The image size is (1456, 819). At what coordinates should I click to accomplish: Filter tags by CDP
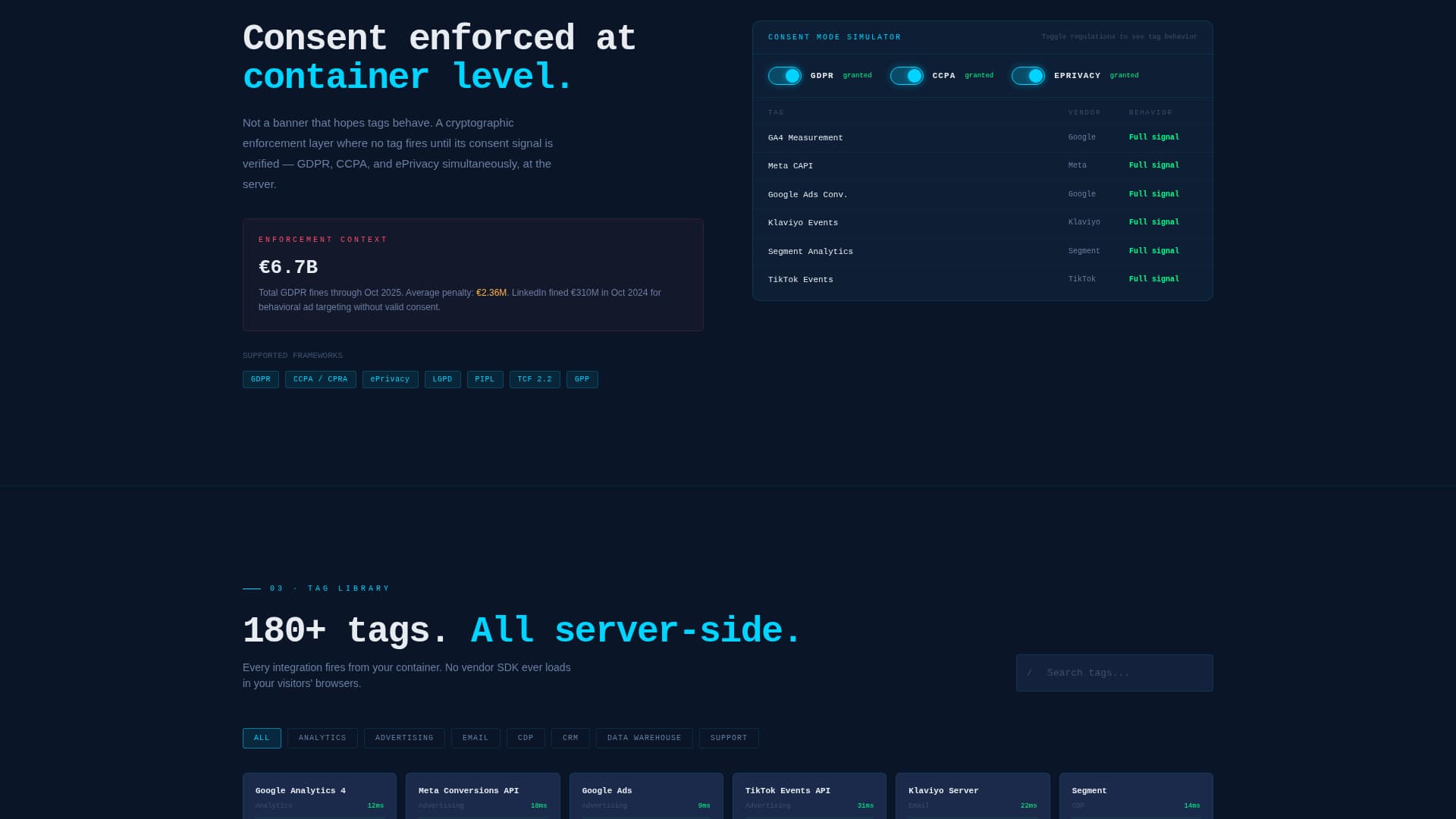(526, 738)
